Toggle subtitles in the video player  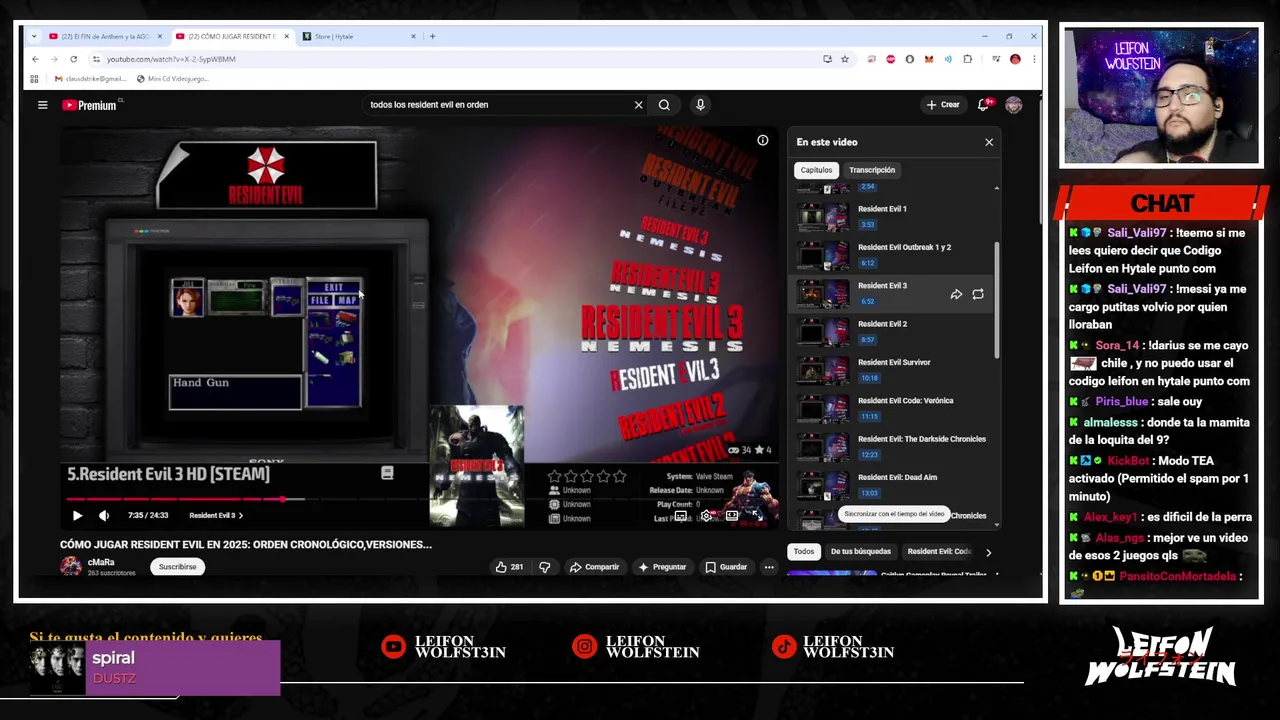click(x=681, y=516)
